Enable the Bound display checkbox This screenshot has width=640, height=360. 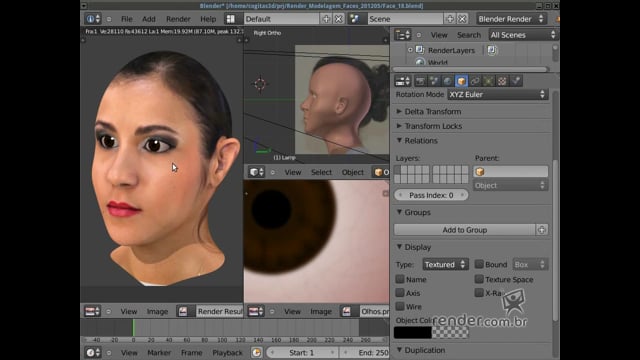click(479, 264)
